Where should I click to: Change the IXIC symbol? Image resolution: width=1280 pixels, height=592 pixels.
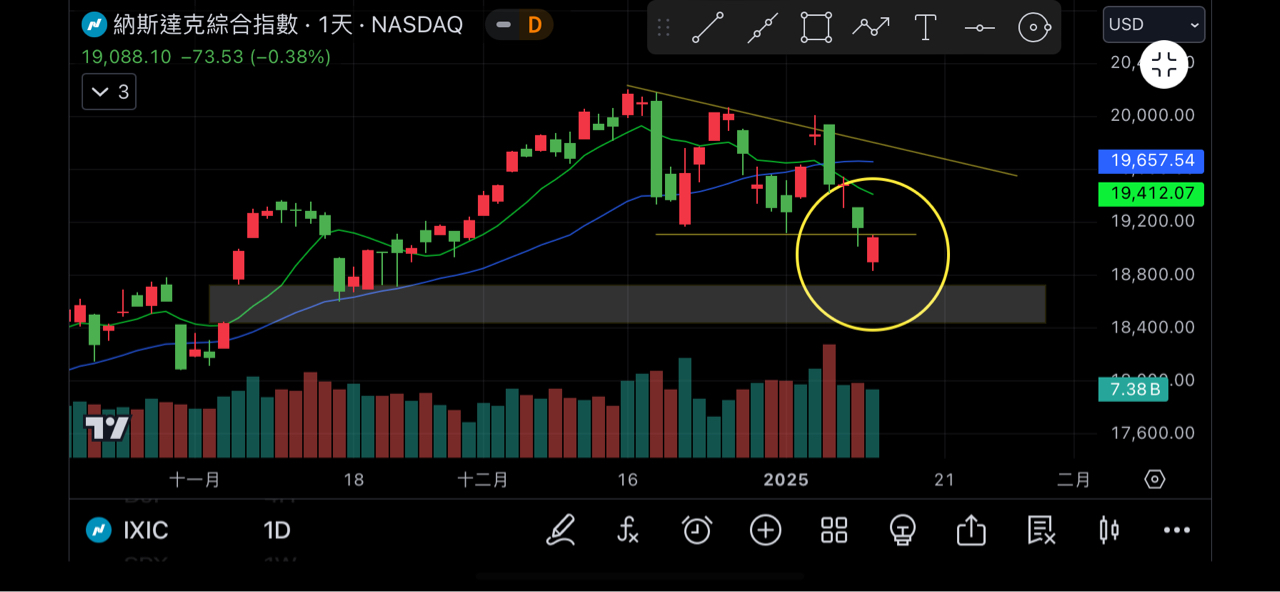click(x=131, y=530)
